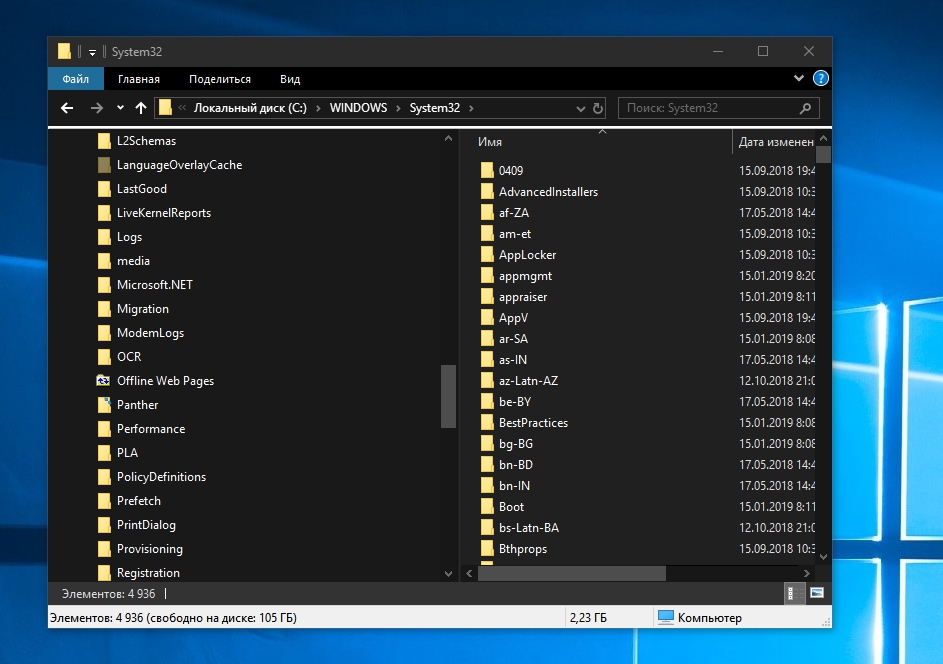Open Quick Access Toolbar customize dropdown
943x664 pixels.
click(x=92, y=52)
